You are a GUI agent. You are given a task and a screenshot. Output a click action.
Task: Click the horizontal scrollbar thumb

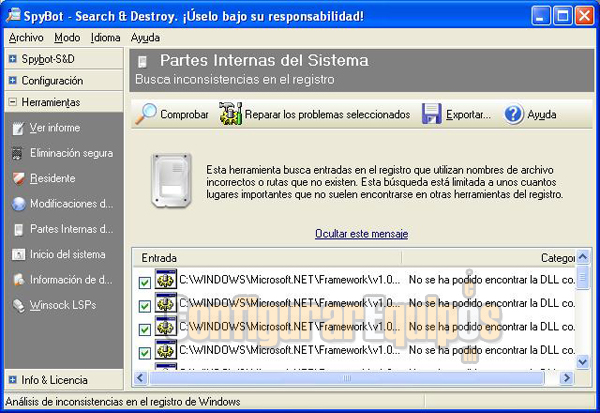[347, 378]
